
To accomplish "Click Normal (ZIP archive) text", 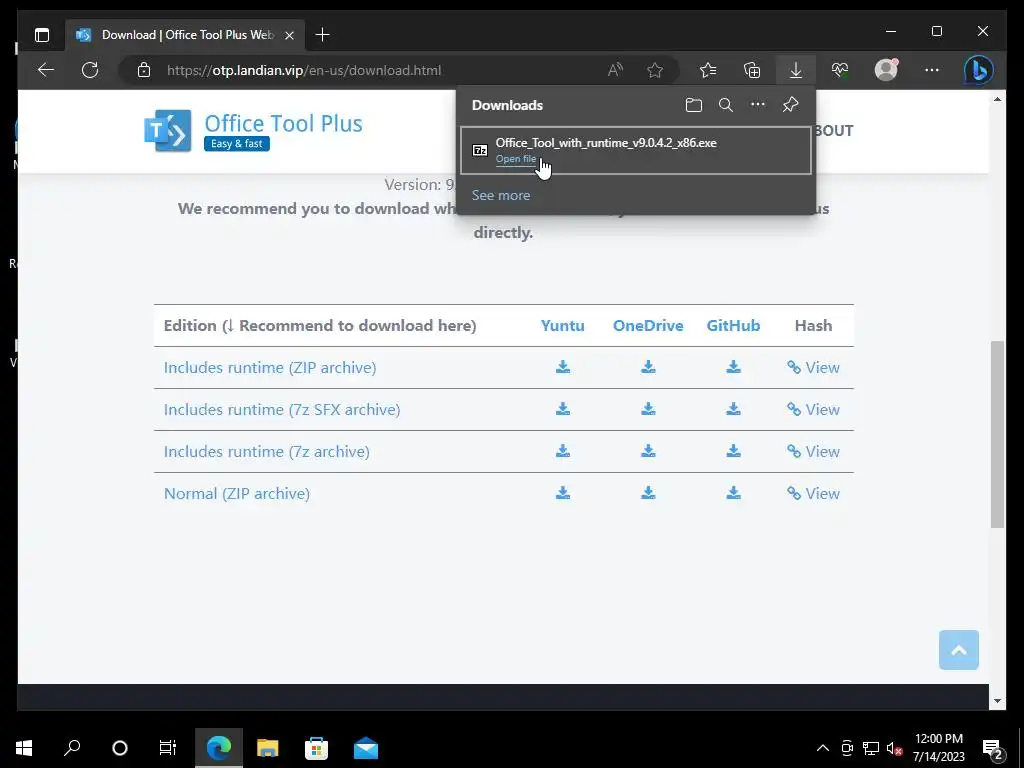I will [x=236, y=493].
